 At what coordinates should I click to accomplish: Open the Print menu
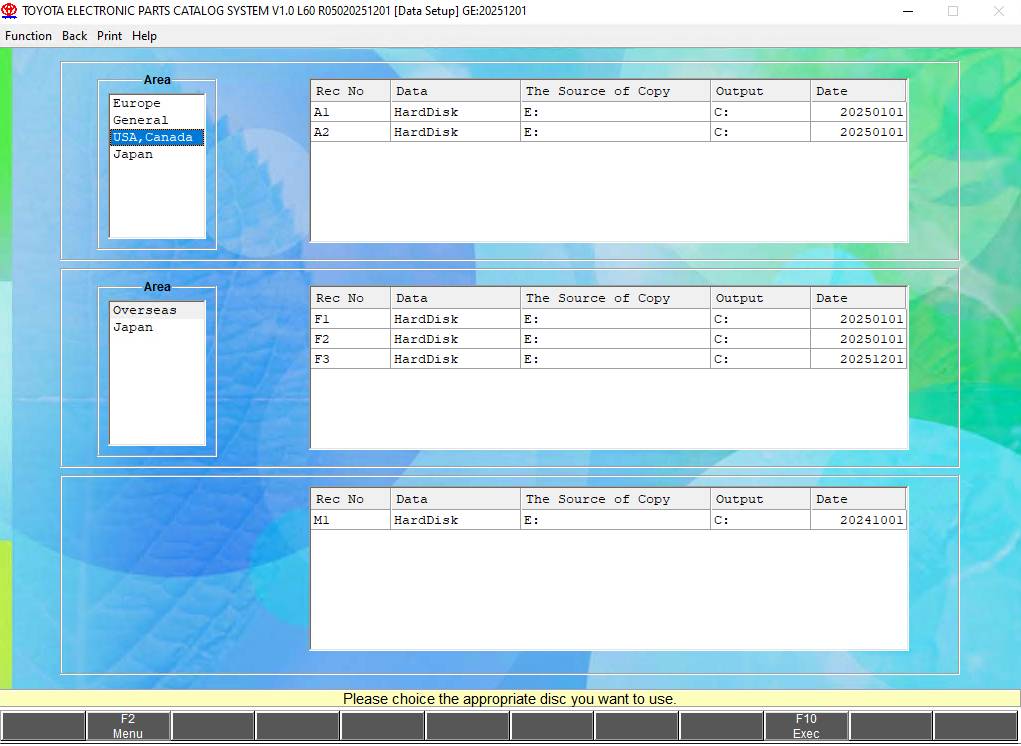109,36
